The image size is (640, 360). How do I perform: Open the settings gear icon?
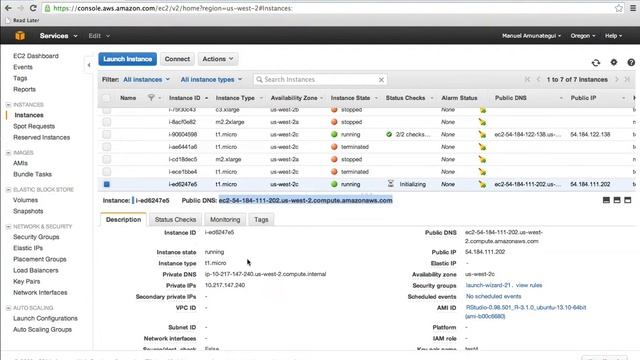(x=613, y=62)
